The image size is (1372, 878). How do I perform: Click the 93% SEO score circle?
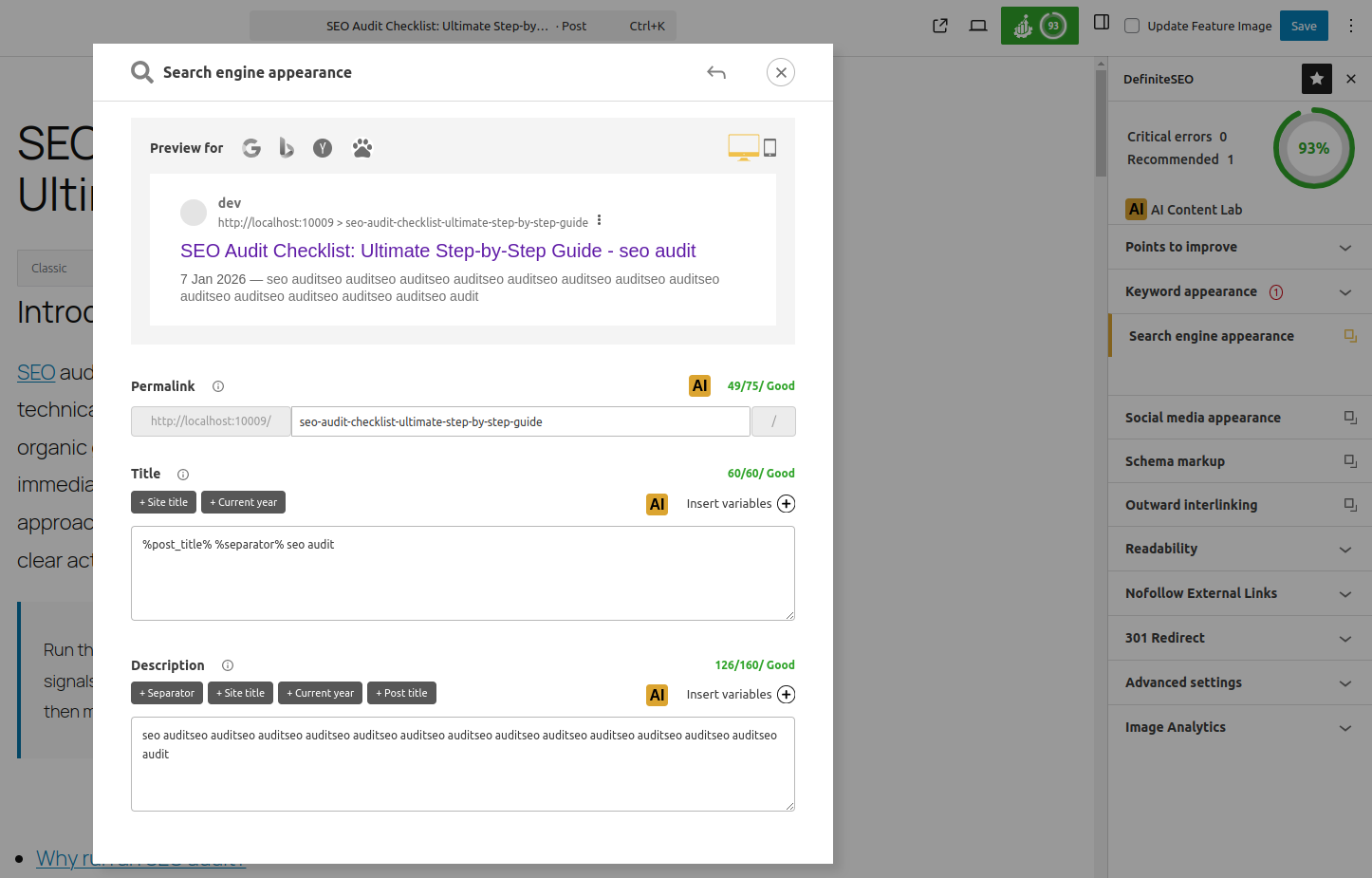[x=1313, y=148]
